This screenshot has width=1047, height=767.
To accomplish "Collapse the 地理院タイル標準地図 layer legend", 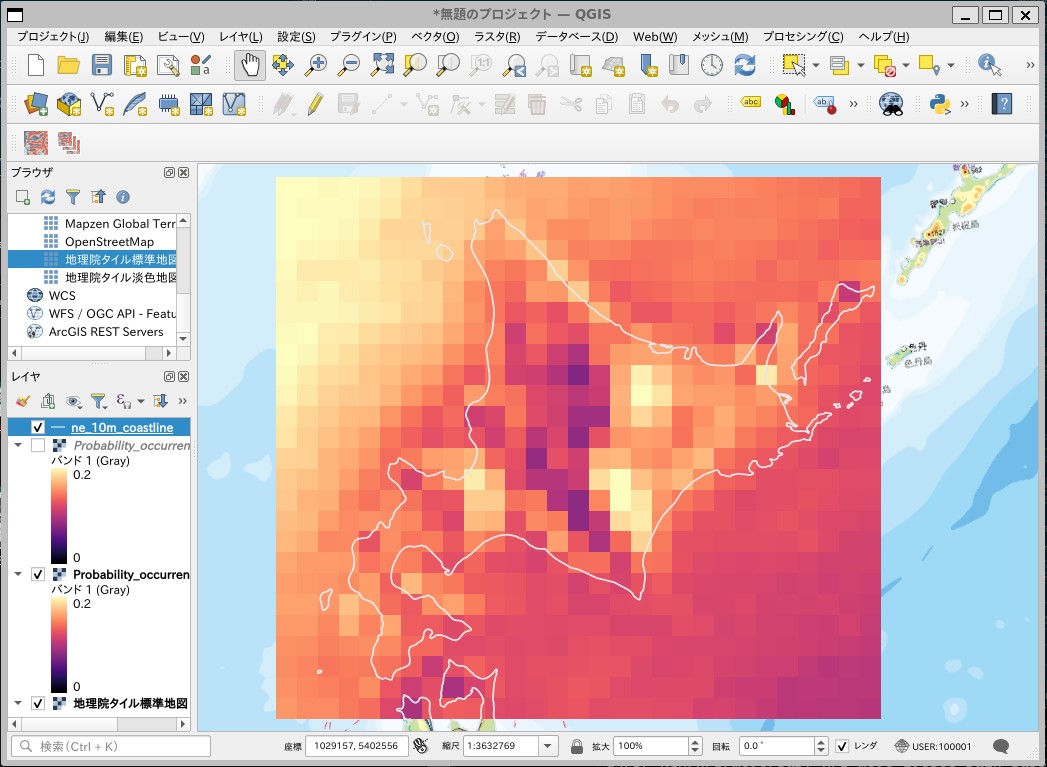I will 18,703.
